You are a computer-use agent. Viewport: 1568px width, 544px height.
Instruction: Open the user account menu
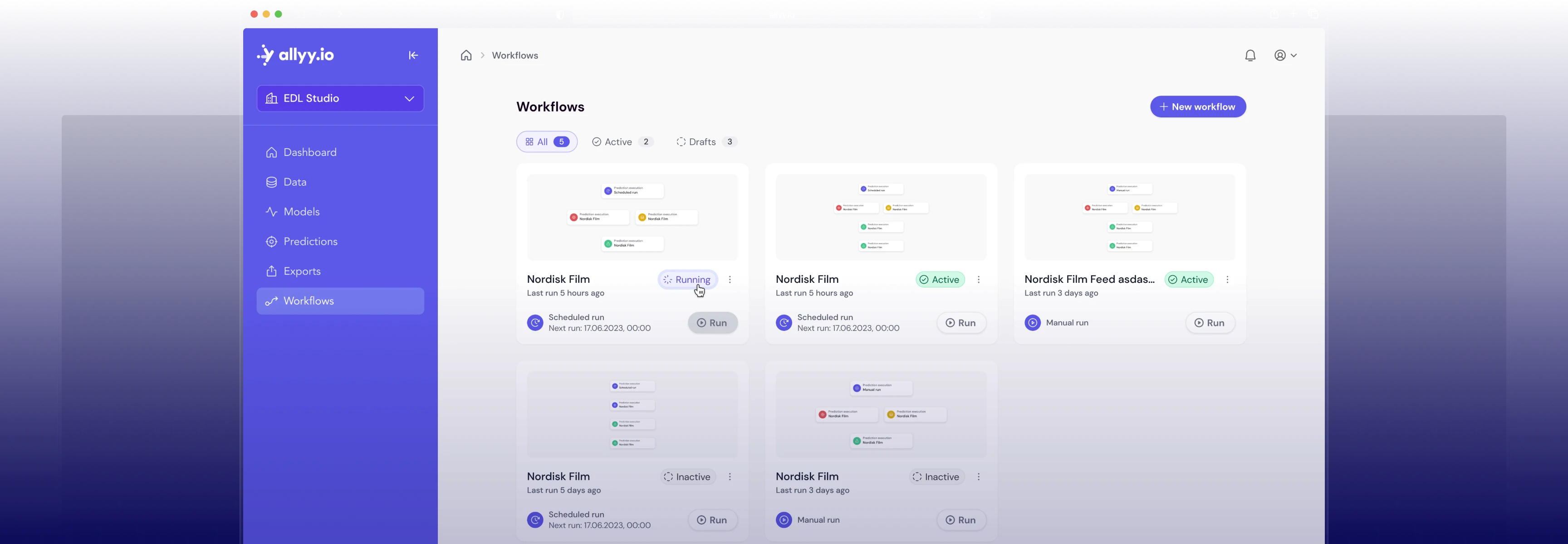pos(1285,55)
